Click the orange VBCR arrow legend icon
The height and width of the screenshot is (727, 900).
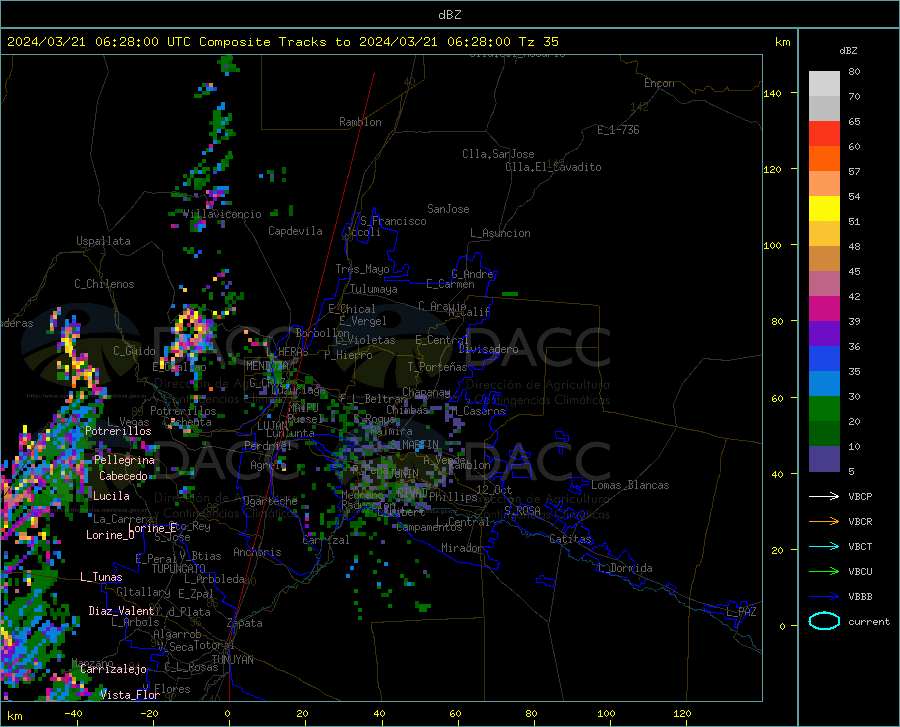click(824, 522)
